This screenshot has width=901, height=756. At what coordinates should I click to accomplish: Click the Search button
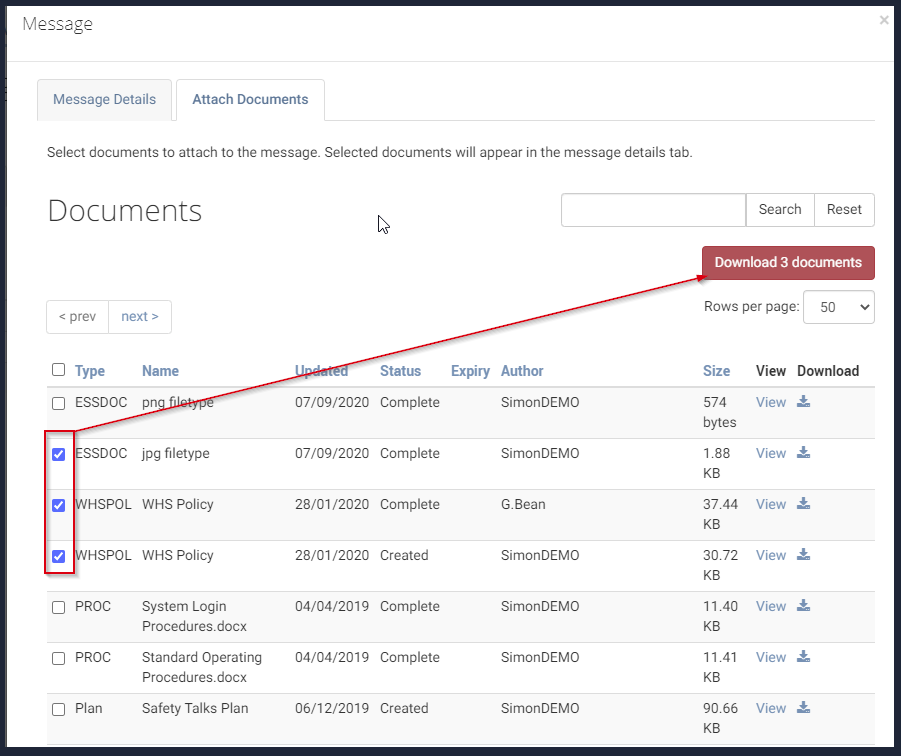point(780,210)
